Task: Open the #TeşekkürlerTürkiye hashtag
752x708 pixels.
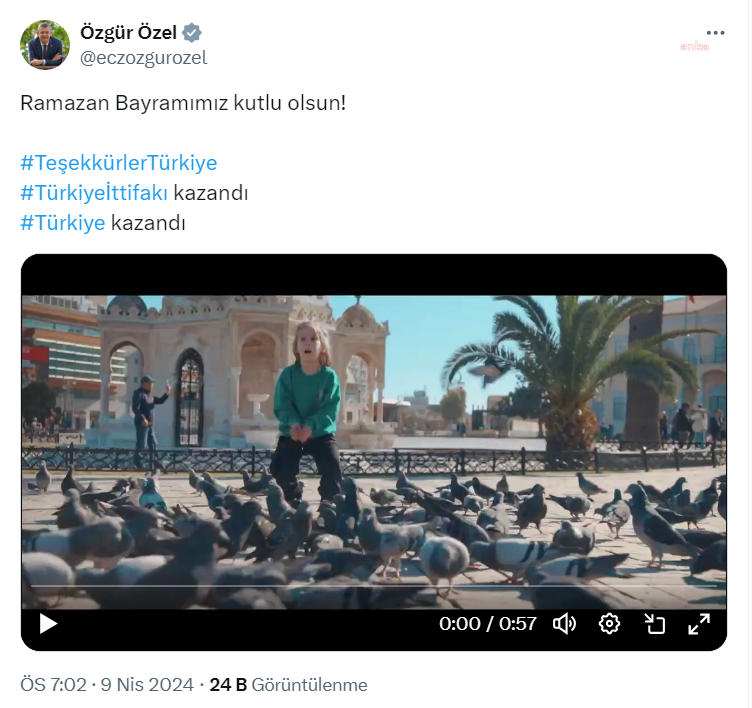Action: coord(118,163)
